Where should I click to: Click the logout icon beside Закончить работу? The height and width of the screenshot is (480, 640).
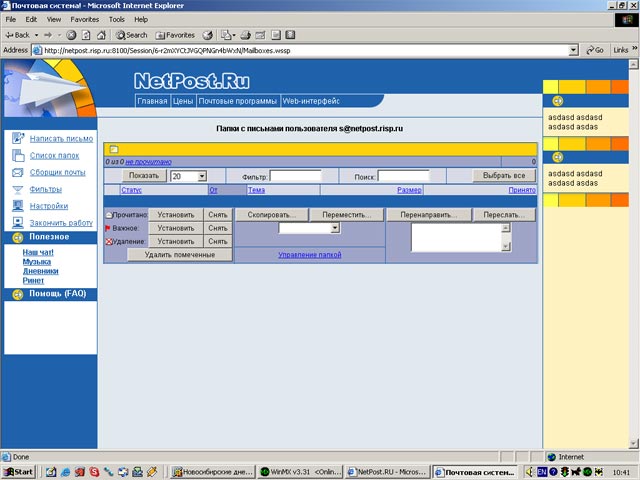click(x=18, y=222)
